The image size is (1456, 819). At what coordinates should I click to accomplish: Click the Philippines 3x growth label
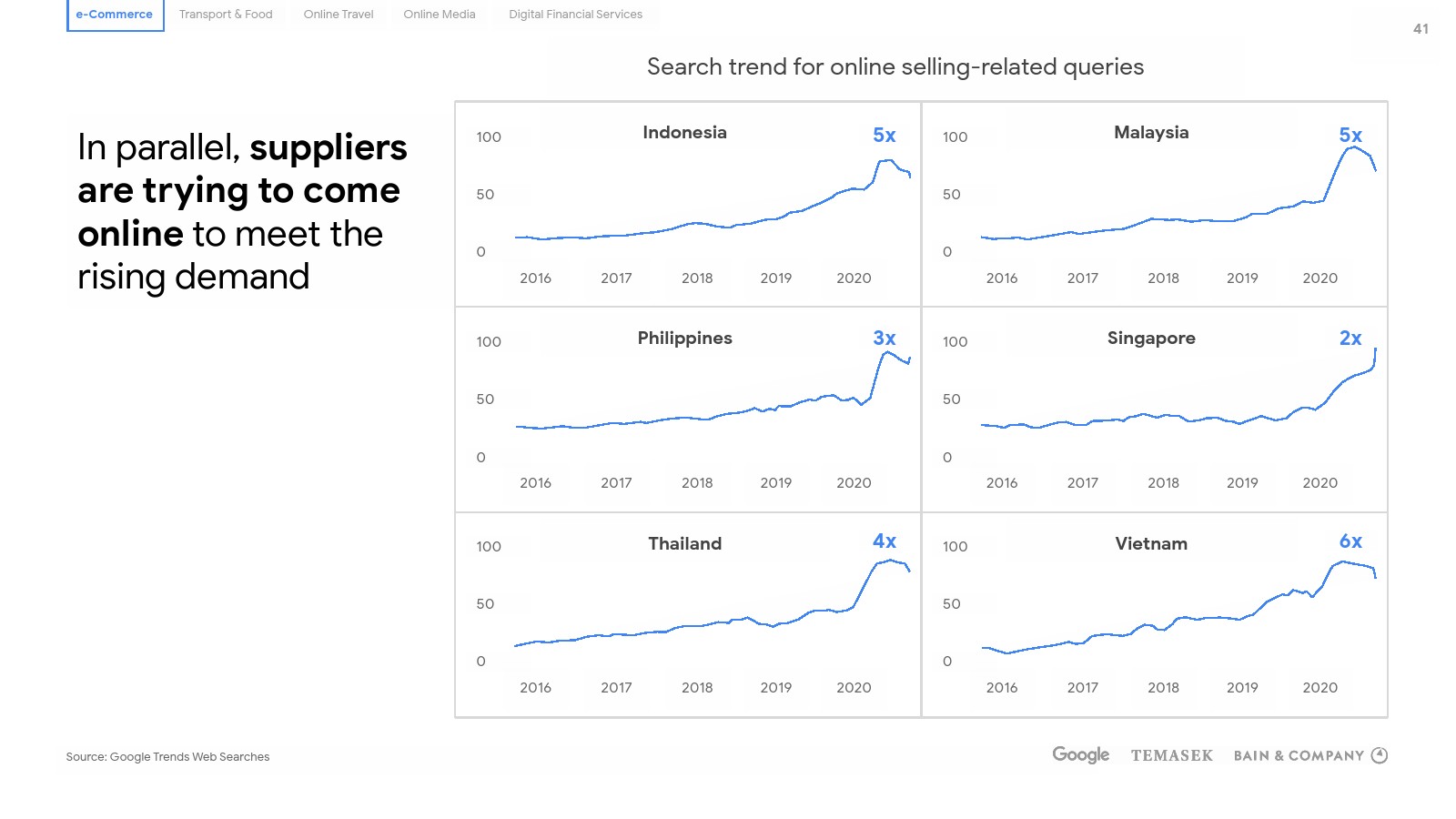point(885,339)
